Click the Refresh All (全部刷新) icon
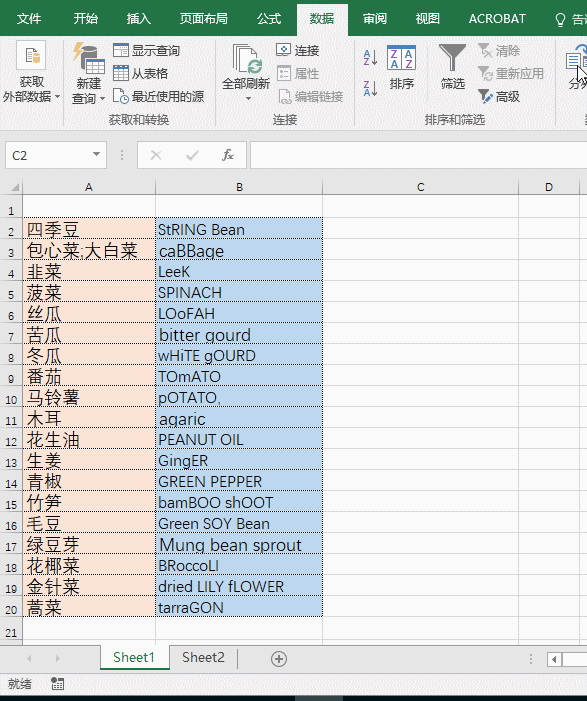The image size is (587, 701). tap(246, 59)
